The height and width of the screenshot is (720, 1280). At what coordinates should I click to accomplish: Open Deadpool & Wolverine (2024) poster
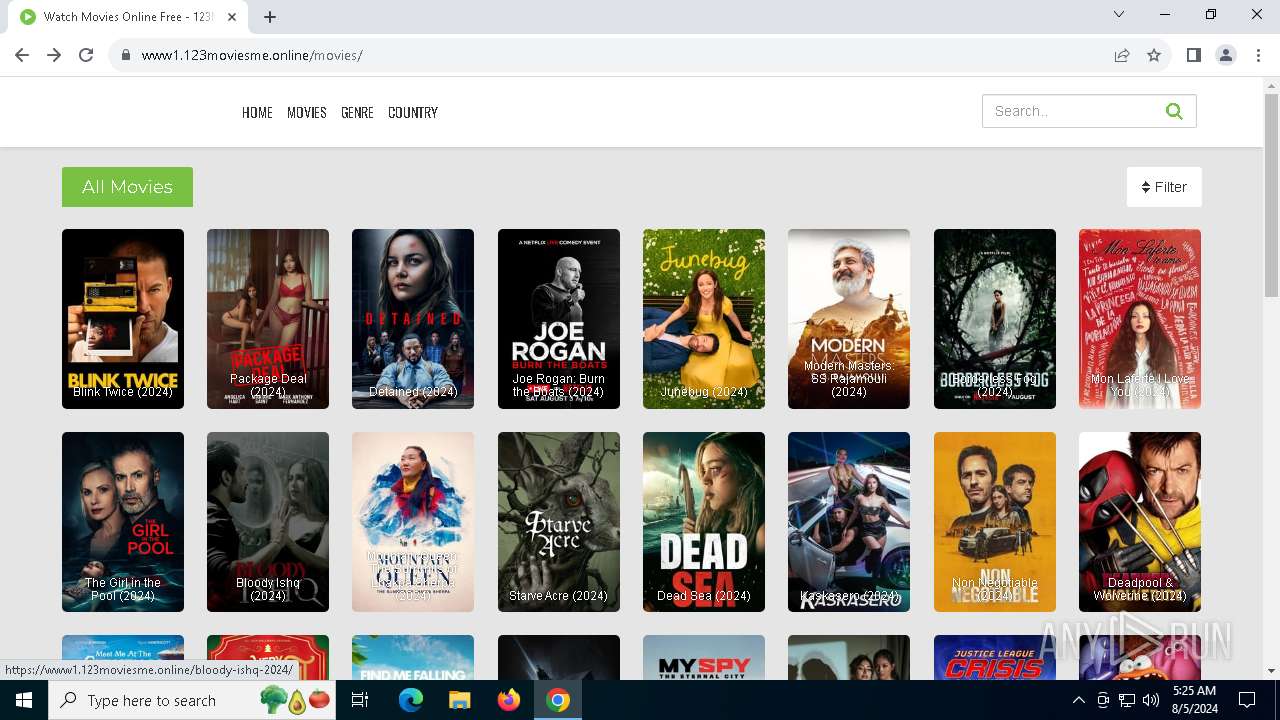(x=1140, y=522)
